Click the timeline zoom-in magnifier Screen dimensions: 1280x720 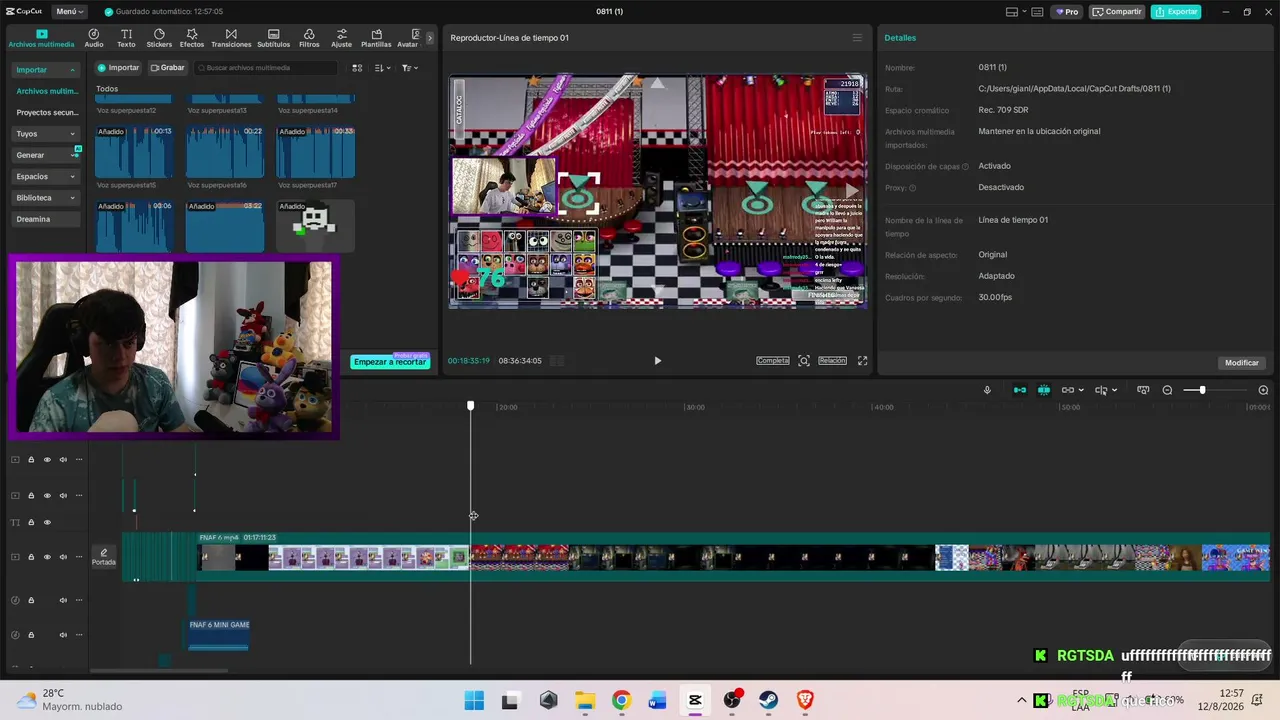1263,390
